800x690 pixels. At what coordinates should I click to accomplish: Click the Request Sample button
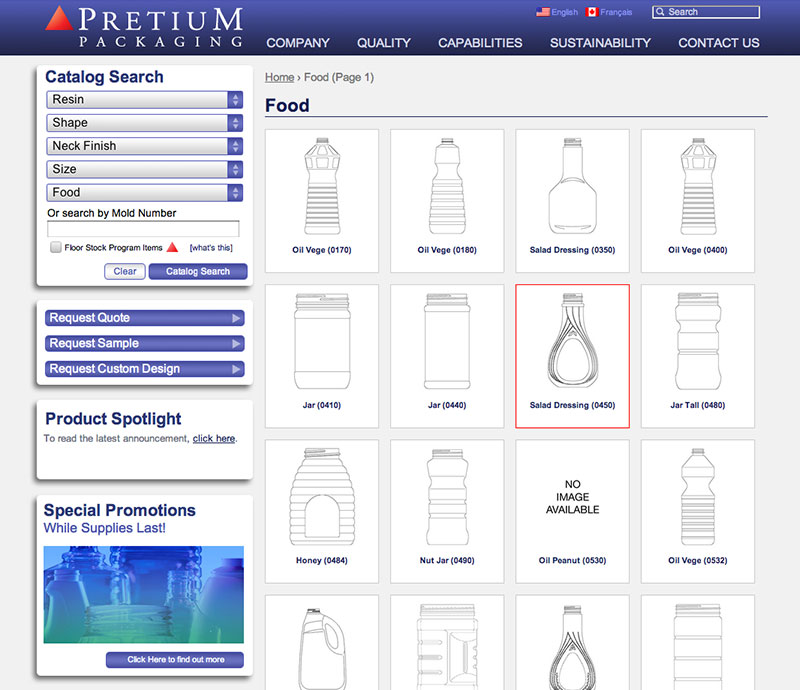(x=144, y=343)
